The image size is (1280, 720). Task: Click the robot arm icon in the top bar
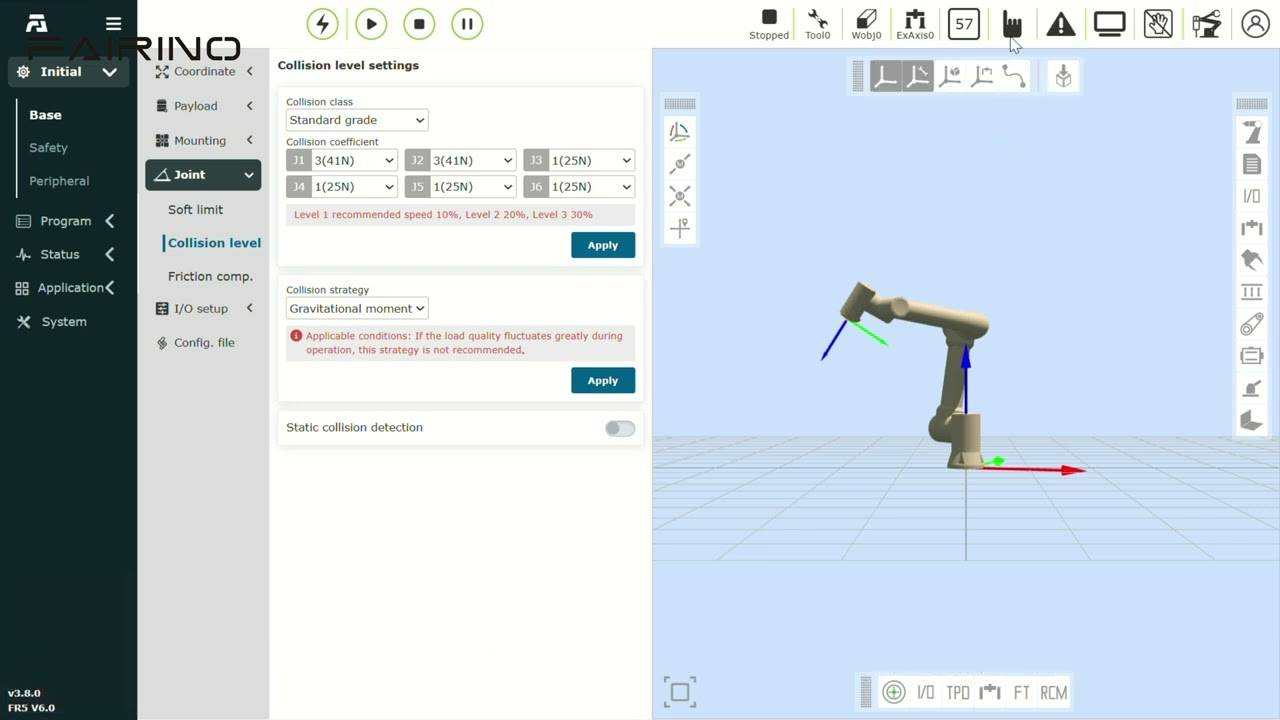[x=1207, y=24]
